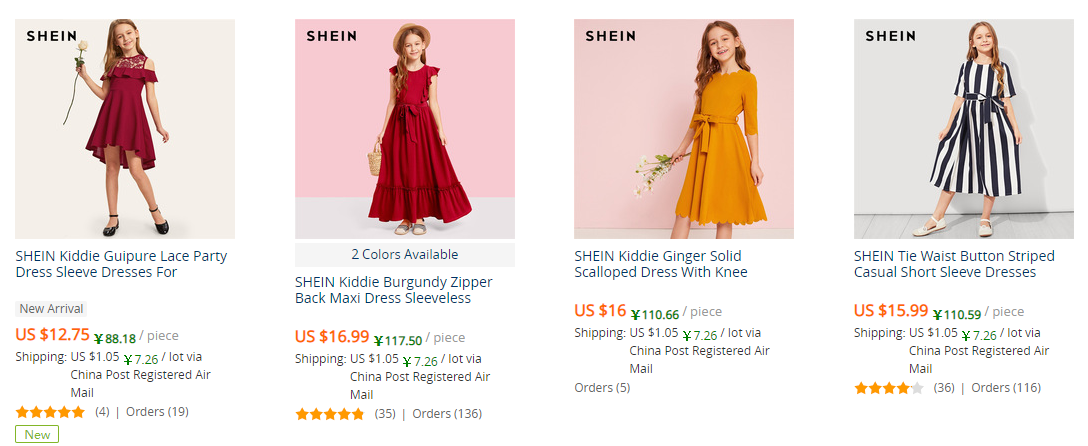Open Orders (5) for the ginger dress
Image resolution: width=1088 pixels, height=446 pixels.
(602, 387)
